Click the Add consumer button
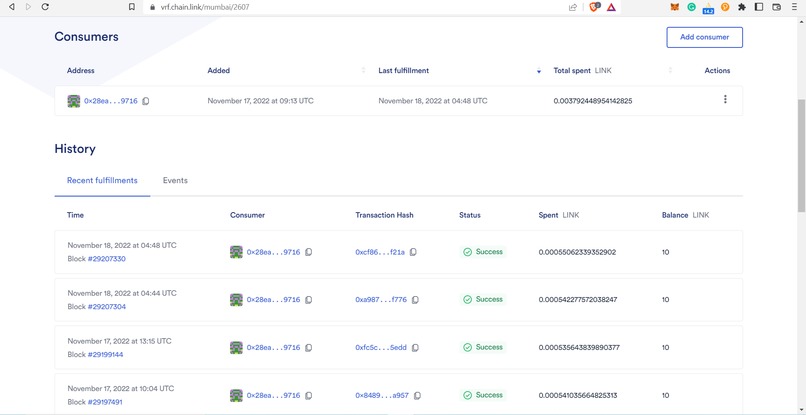 704,37
